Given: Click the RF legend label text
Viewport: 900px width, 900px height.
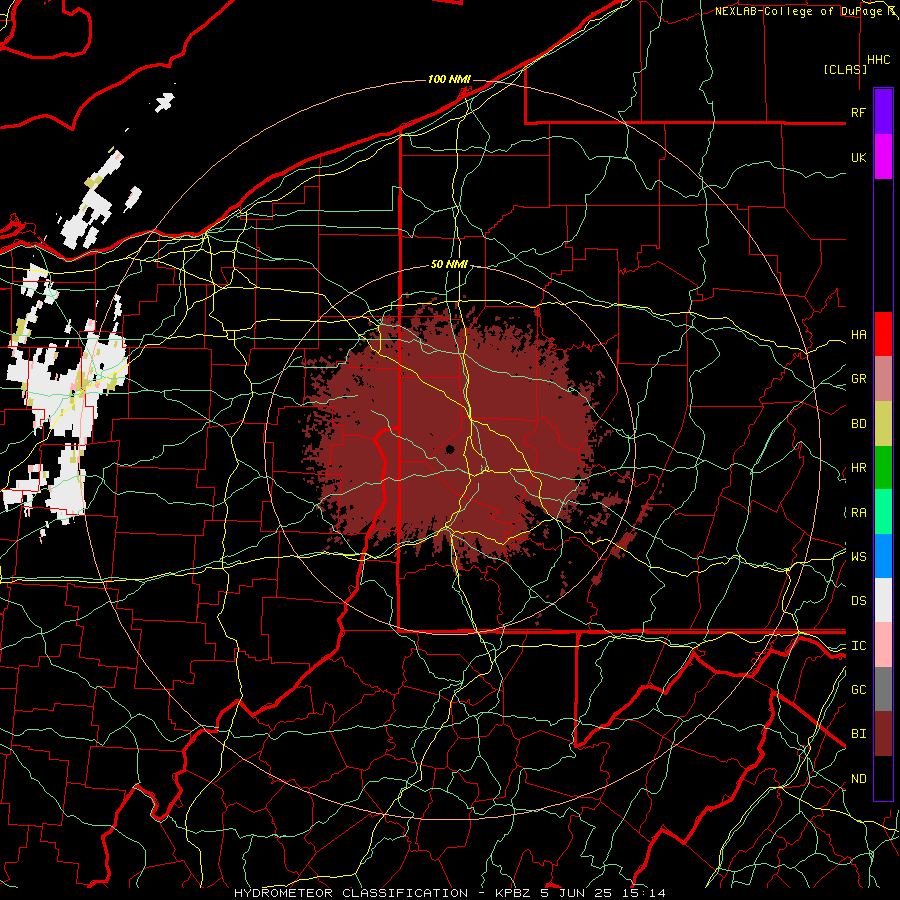Looking at the screenshot, I should pos(858,112).
